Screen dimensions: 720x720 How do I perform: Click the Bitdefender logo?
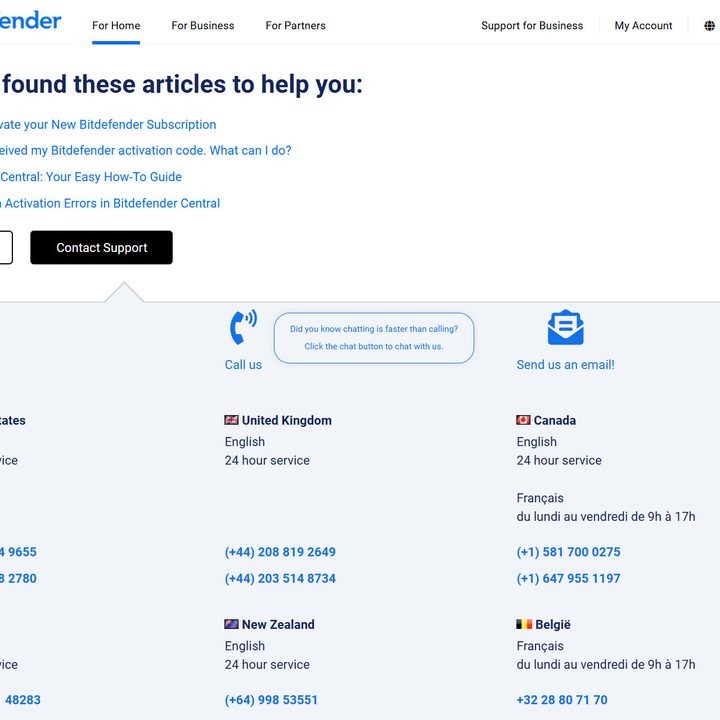[x=30, y=21]
